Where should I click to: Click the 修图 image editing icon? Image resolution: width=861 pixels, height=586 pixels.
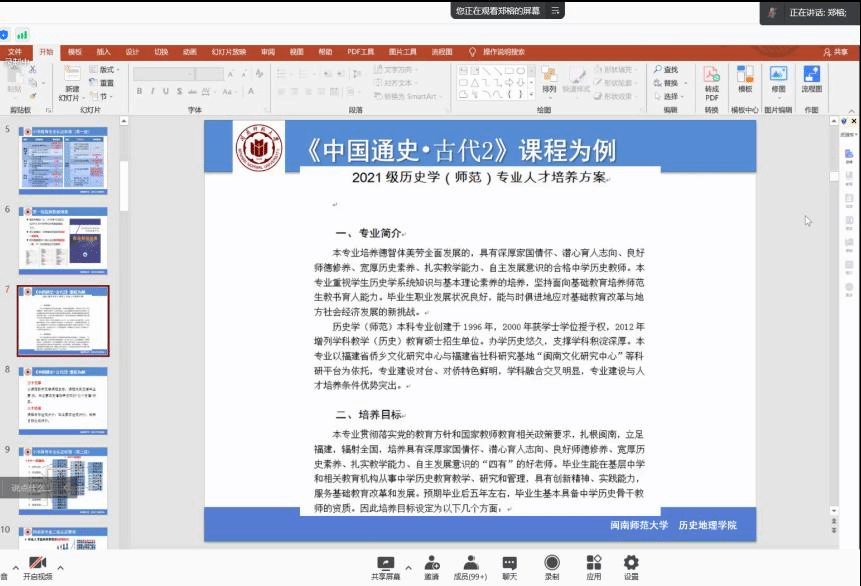click(x=778, y=79)
